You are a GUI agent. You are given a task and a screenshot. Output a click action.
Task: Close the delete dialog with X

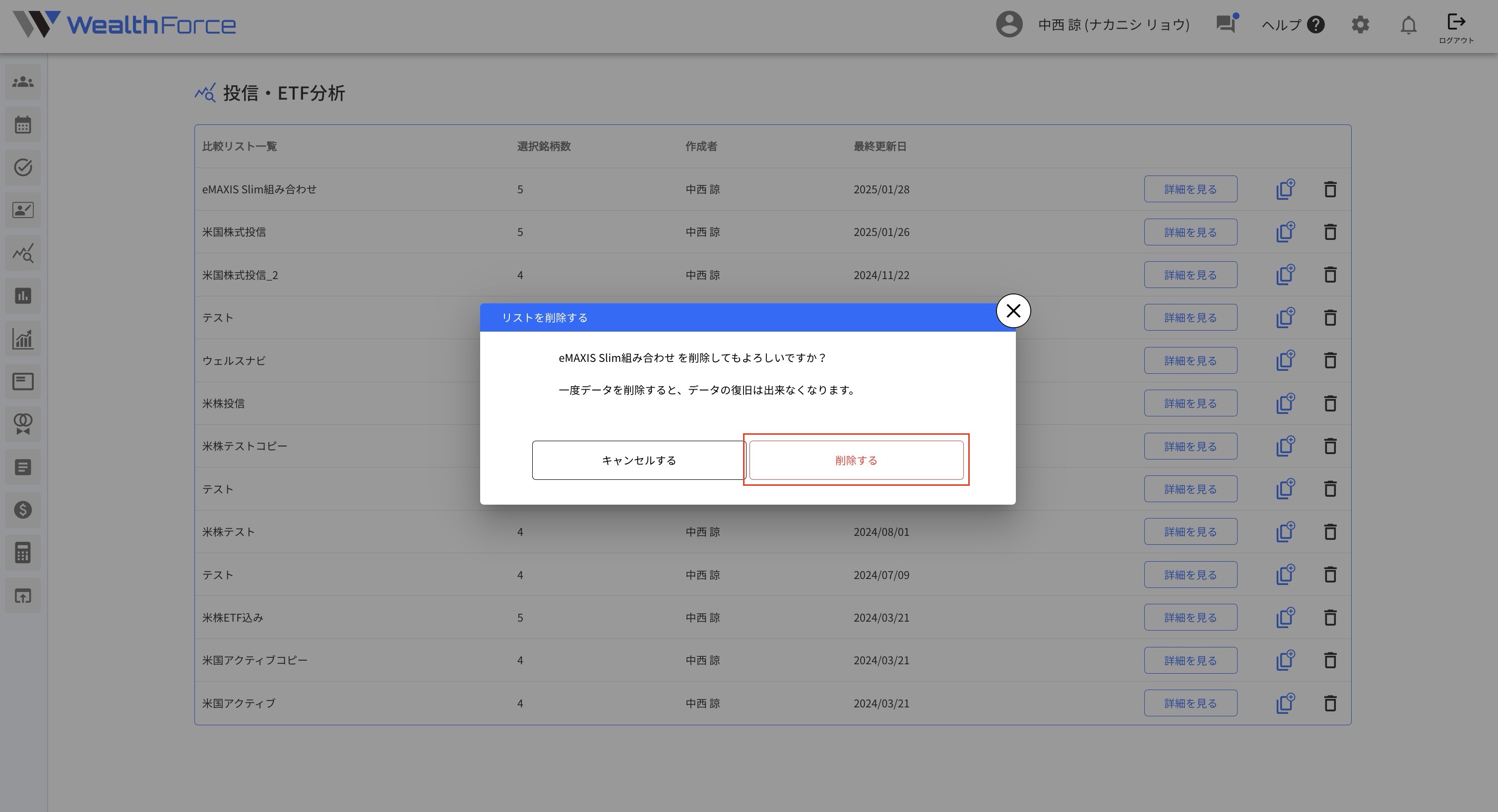coord(1013,311)
